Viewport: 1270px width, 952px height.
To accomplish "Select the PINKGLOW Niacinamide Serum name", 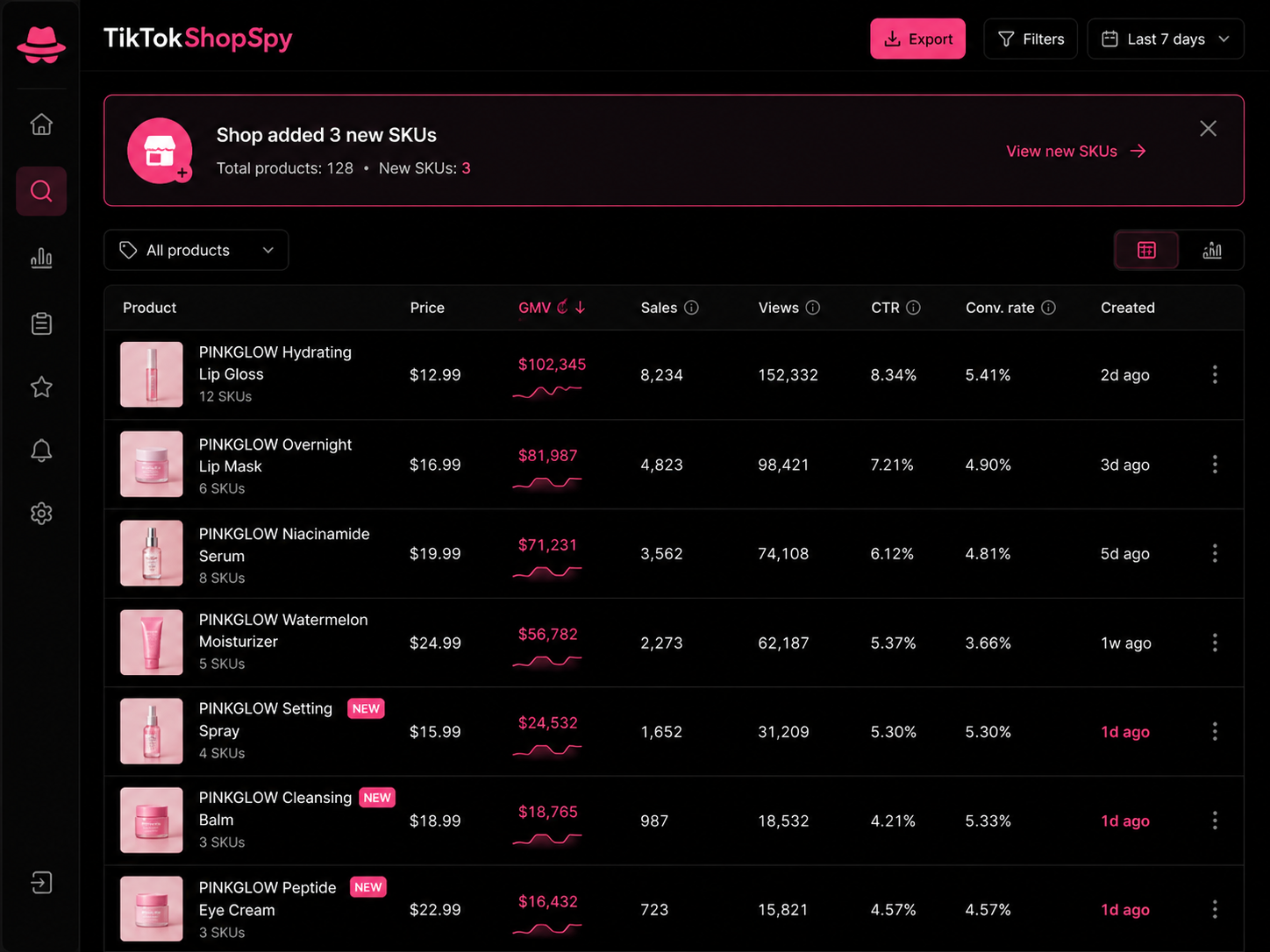I will click(x=284, y=544).
